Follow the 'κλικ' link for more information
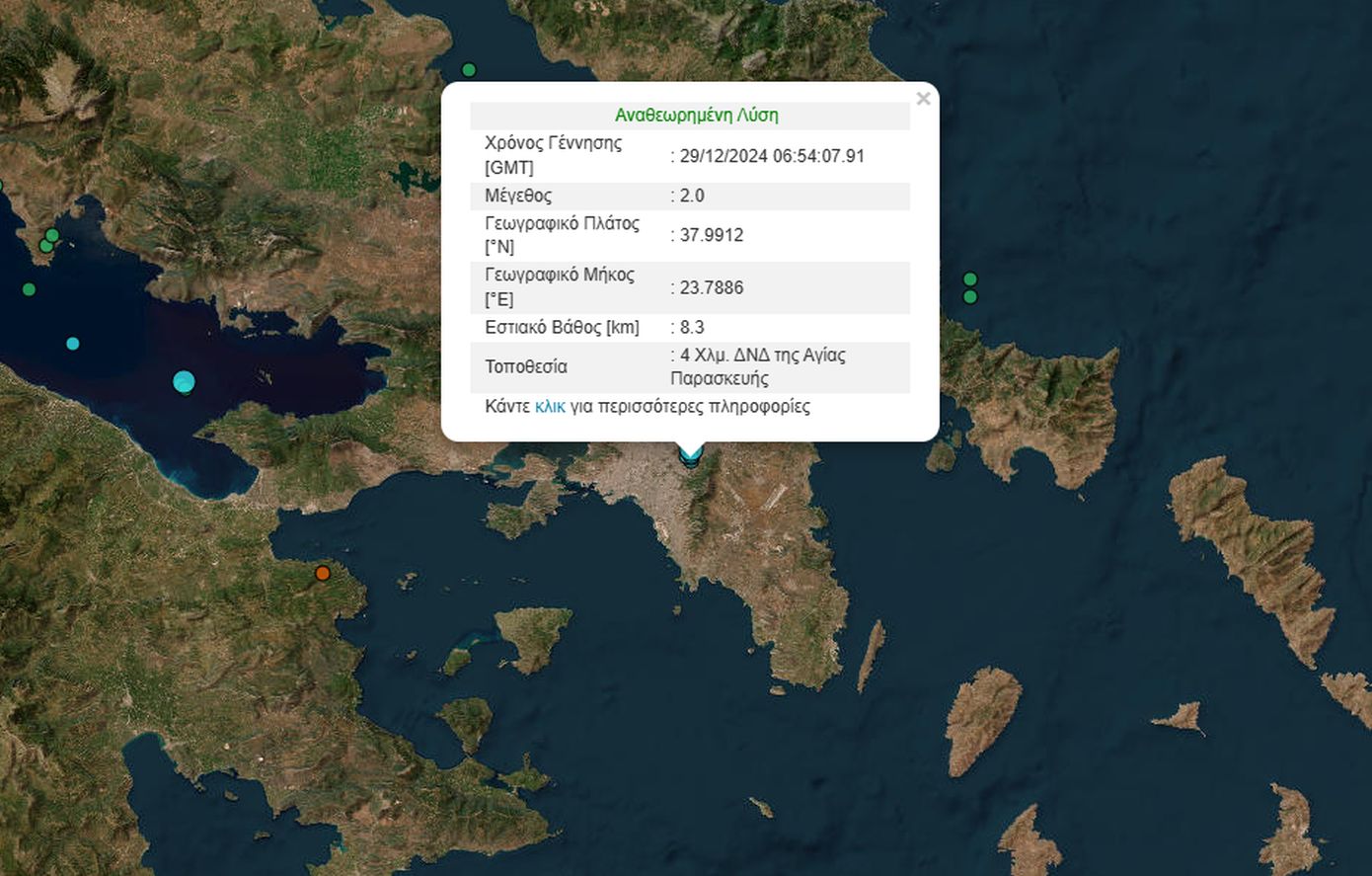The image size is (1372, 876). pyautogui.click(x=550, y=406)
